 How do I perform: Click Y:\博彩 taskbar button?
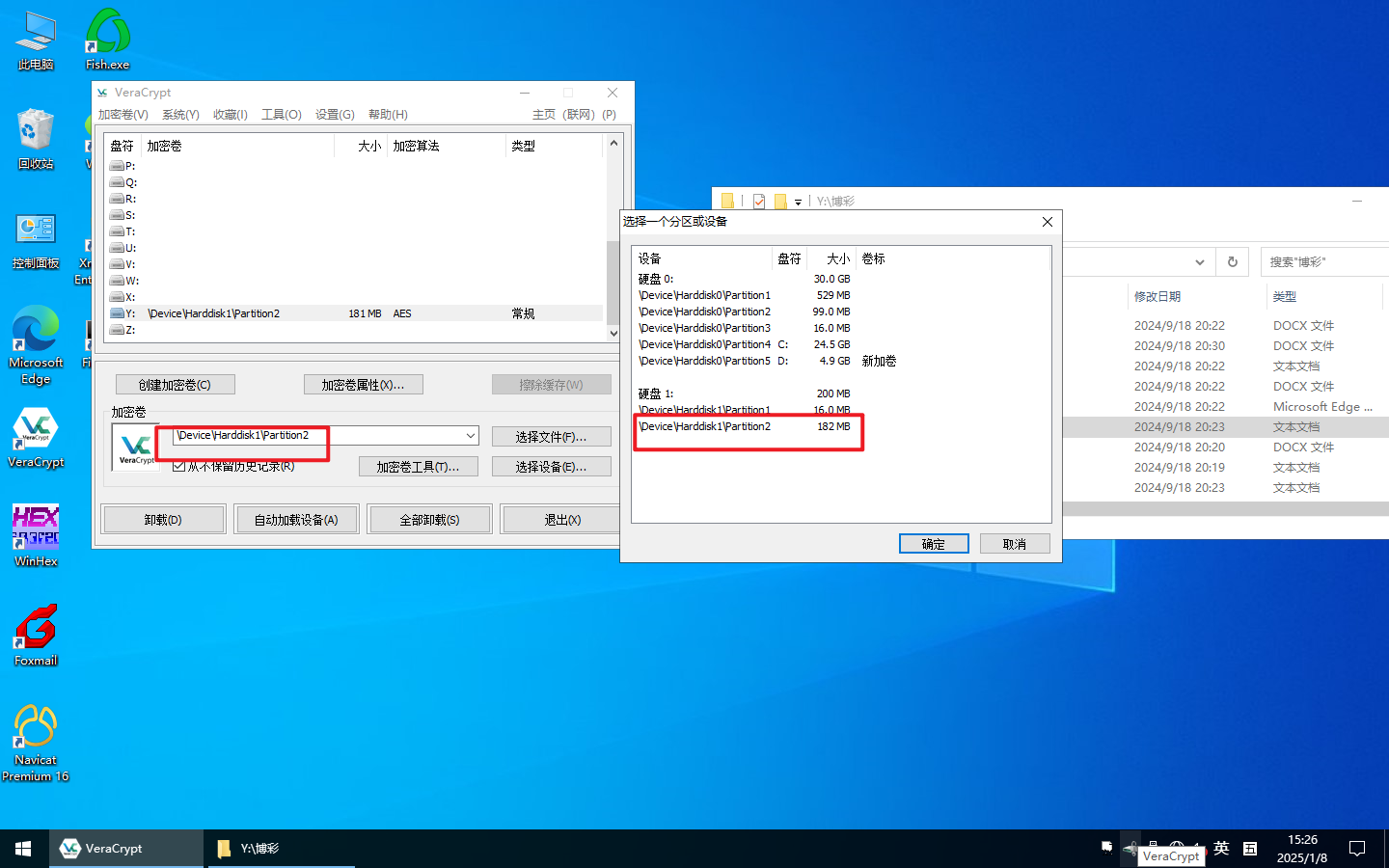282,849
